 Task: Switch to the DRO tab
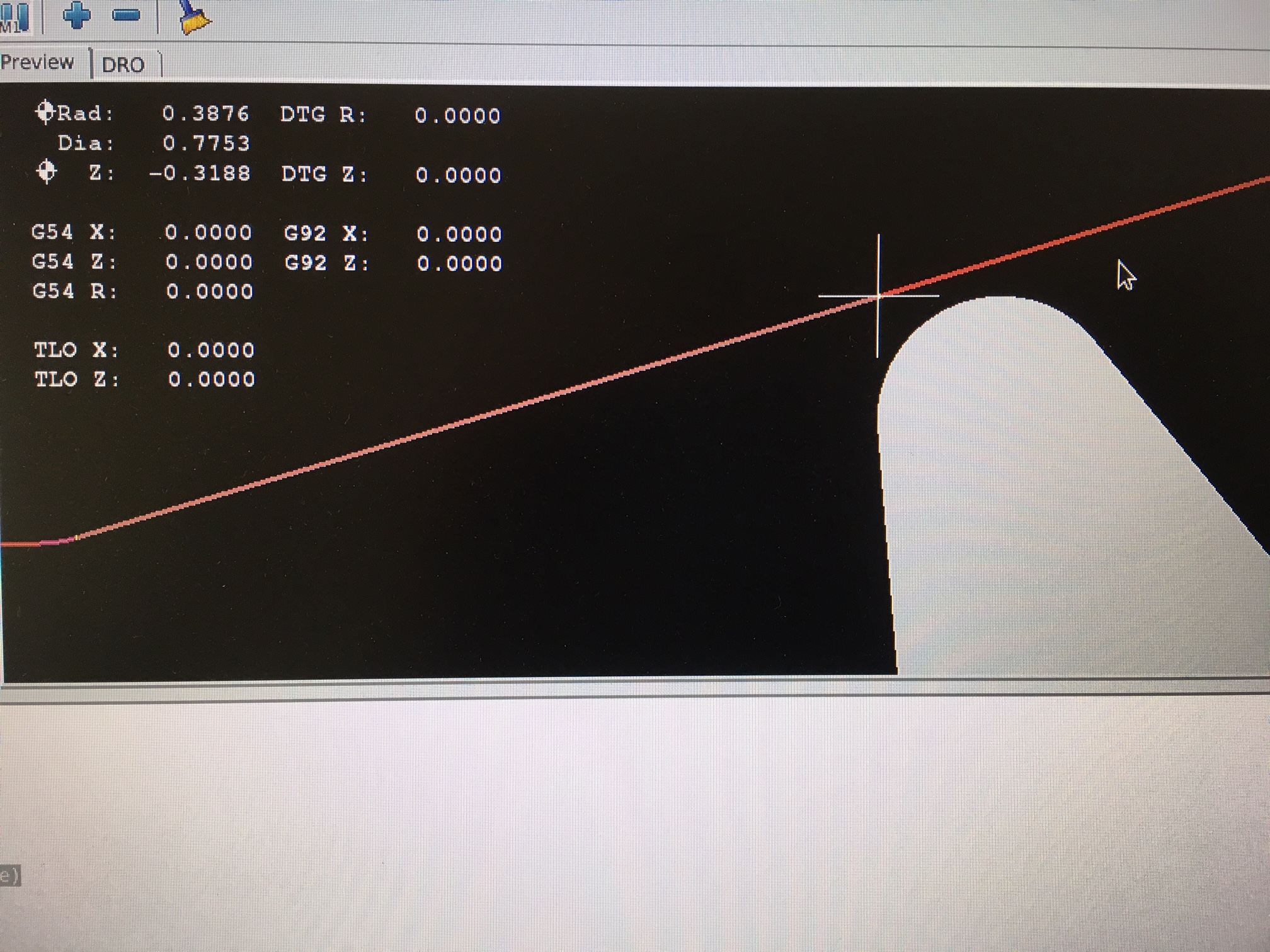click(123, 65)
